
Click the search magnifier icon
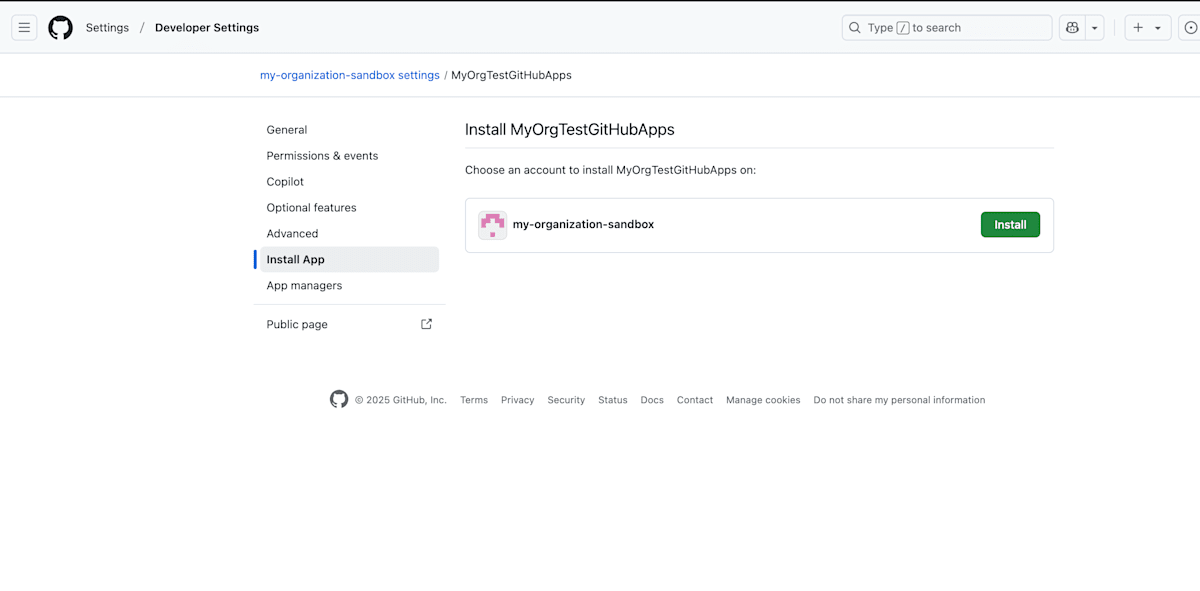(x=855, y=28)
